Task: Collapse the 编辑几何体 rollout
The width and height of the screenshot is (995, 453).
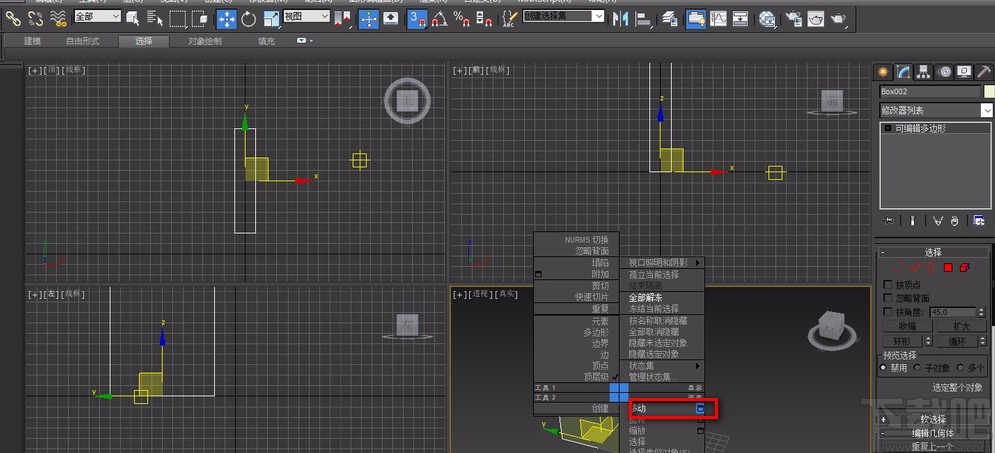Action: tap(933, 433)
